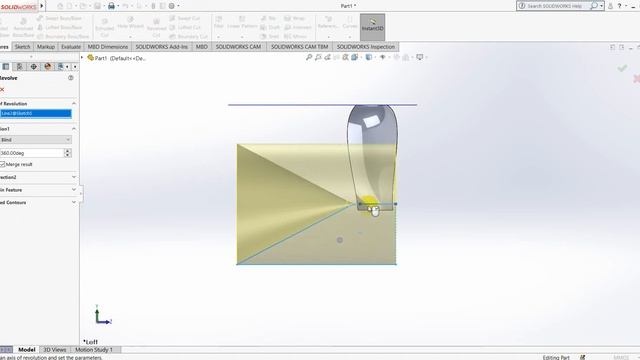Switch to the MBD Dimensions tab
Viewport: 640px width, 360px height.
click(108, 47)
